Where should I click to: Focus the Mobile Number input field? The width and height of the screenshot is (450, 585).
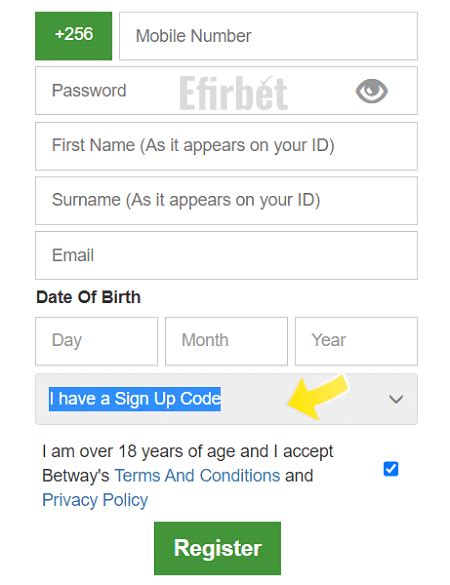pos(268,36)
